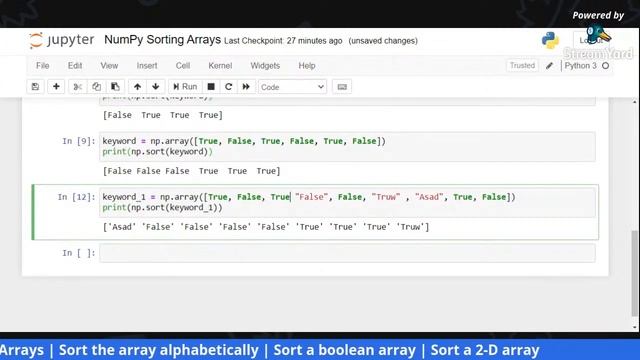640x360 pixels.
Task: Paste cells below icon
Action: pyautogui.click(x=115, y=87)
